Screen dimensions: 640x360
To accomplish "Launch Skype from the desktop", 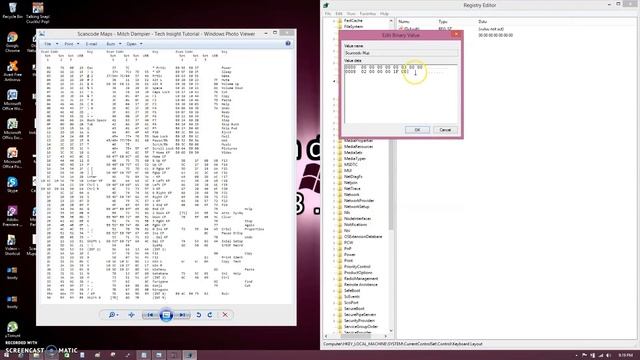I will click(12, 185).
